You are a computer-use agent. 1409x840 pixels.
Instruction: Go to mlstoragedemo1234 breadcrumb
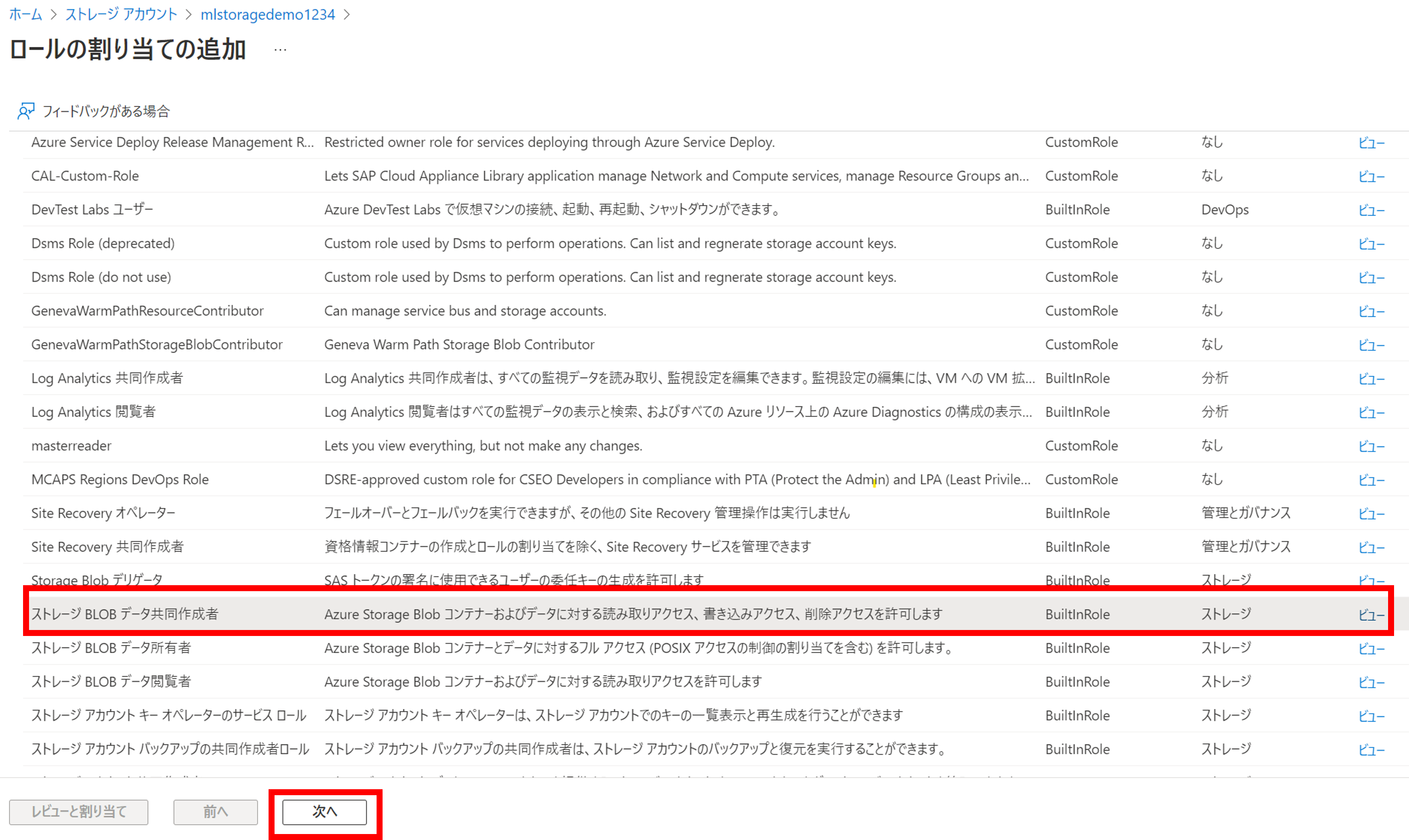click(268, 14)
